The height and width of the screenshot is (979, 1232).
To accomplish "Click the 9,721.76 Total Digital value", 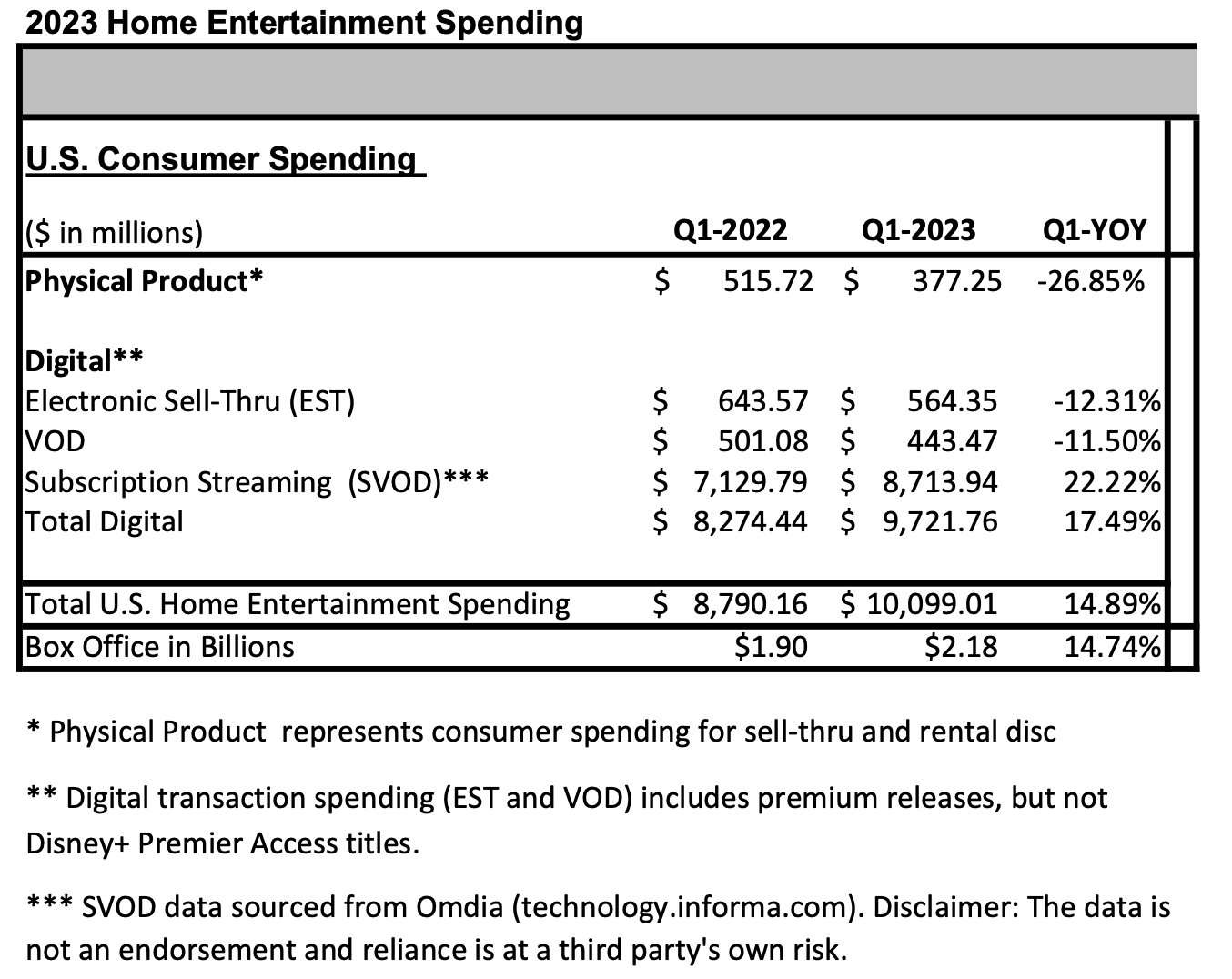I will (x=940, y=521).
